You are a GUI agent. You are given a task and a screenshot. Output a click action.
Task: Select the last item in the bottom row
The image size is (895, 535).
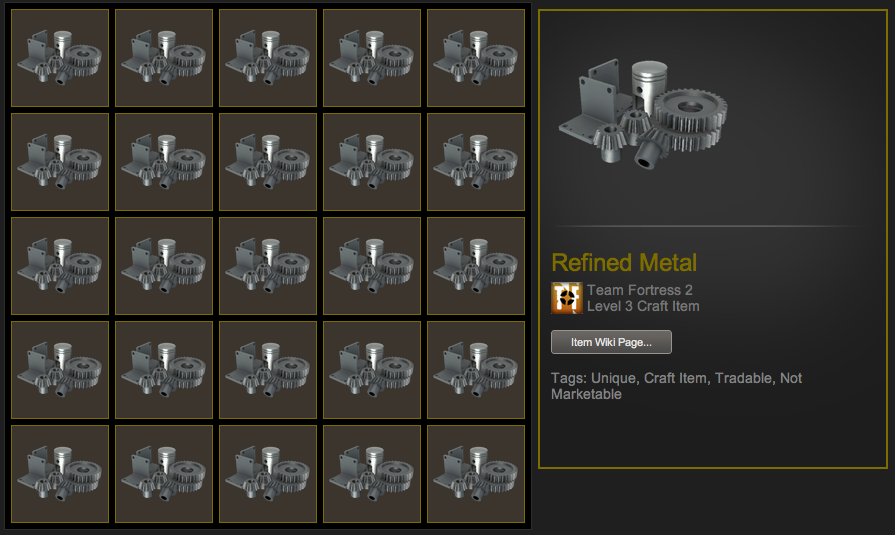click(475, 473)
